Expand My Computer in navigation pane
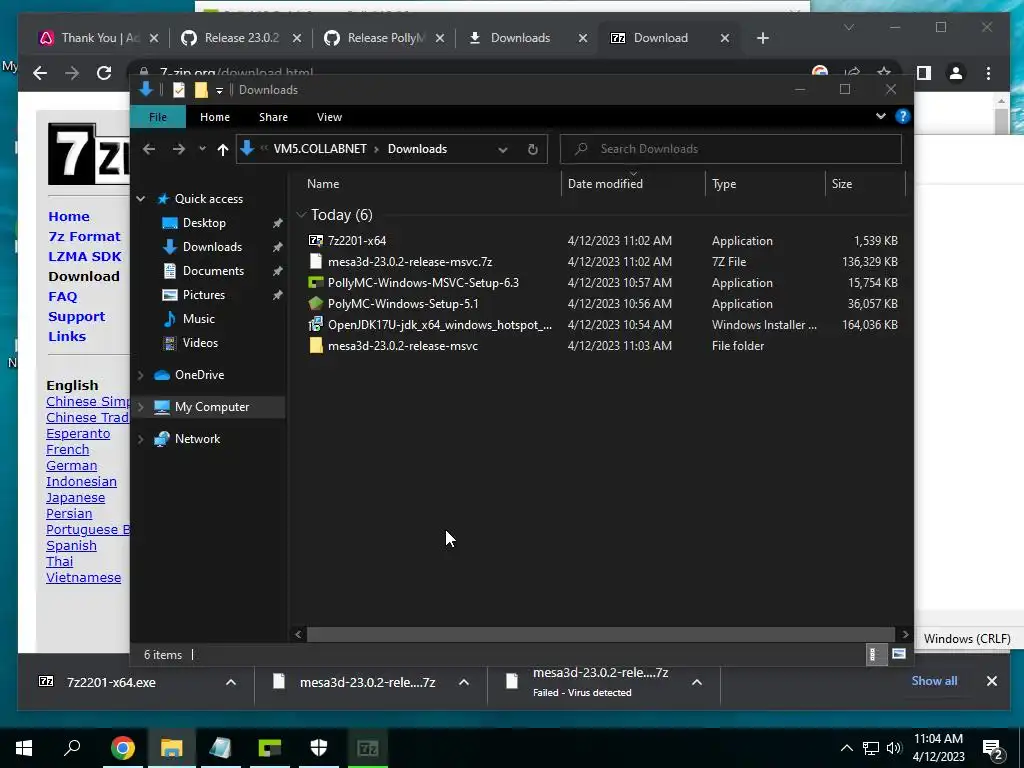 click(x=140, y=407)
